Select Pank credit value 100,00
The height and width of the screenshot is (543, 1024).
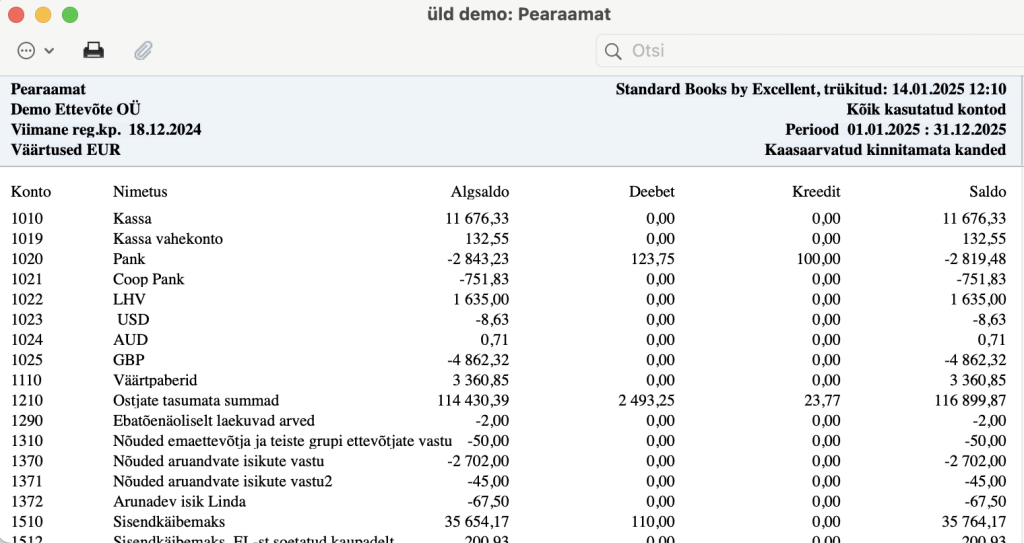[x=818, y=259]
